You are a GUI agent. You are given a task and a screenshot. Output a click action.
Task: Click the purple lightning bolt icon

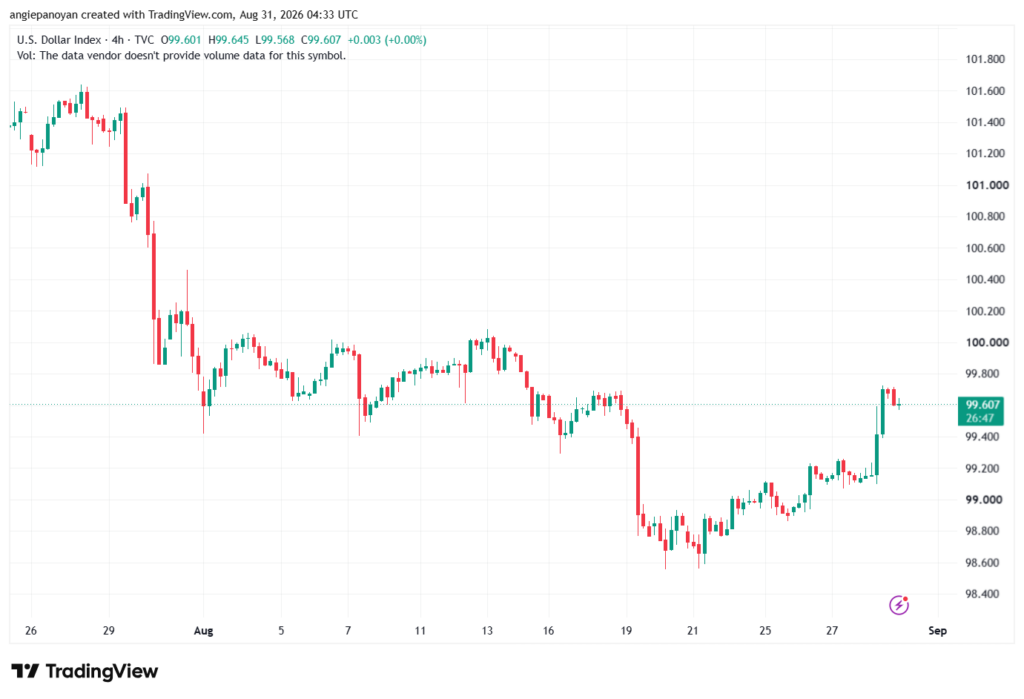(x=899, y=605)
